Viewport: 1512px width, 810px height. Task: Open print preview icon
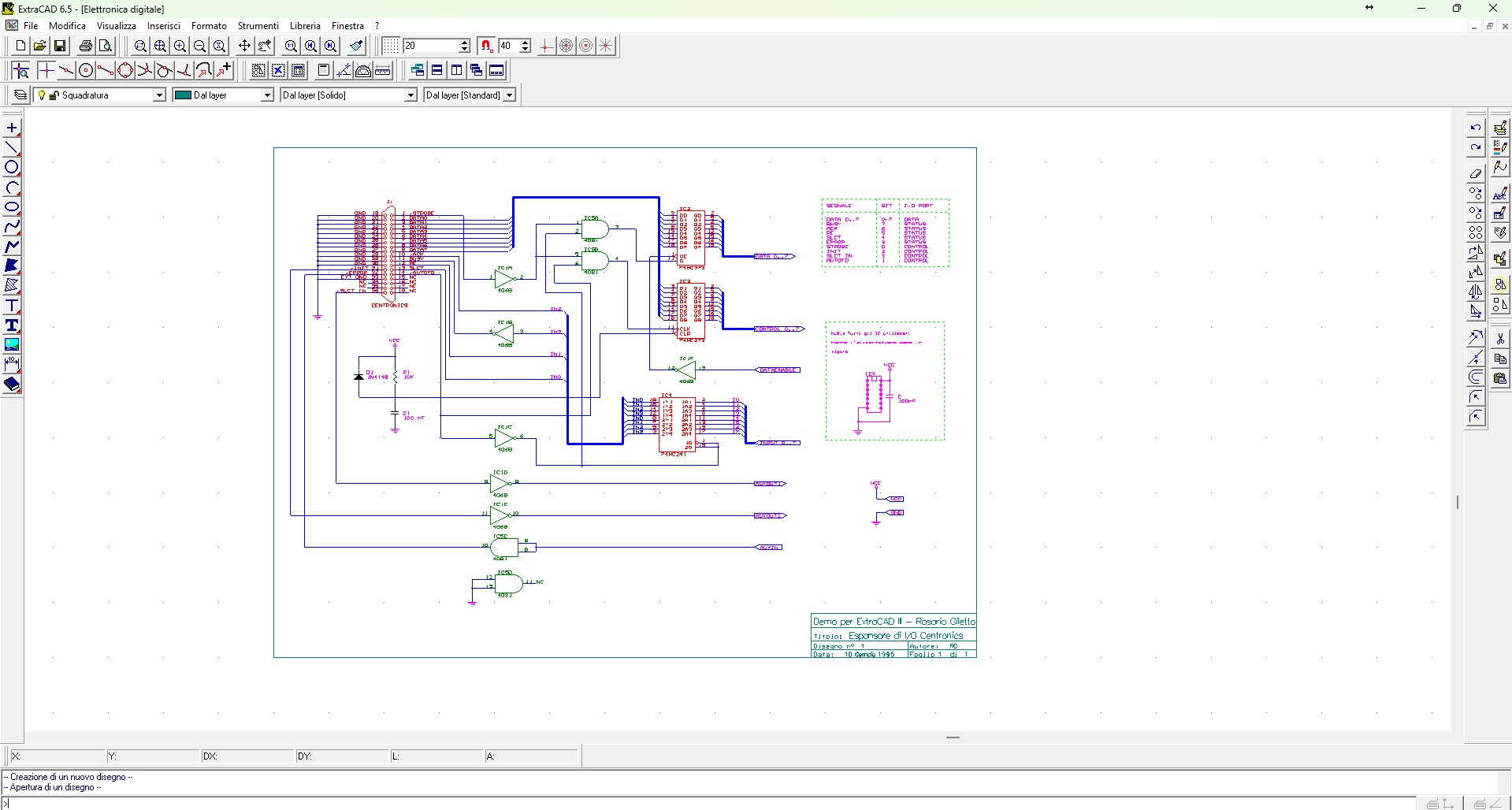(x=106, y=46)
